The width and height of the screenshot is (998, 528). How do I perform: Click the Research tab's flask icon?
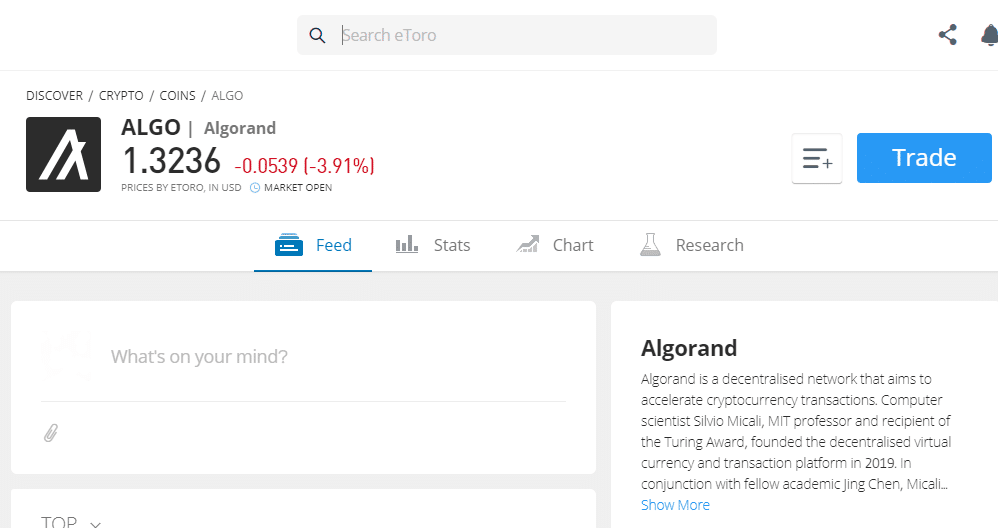click(x=650, y=245)
